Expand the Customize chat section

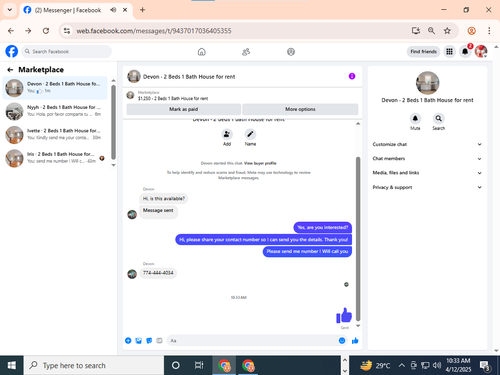[427, 144]
